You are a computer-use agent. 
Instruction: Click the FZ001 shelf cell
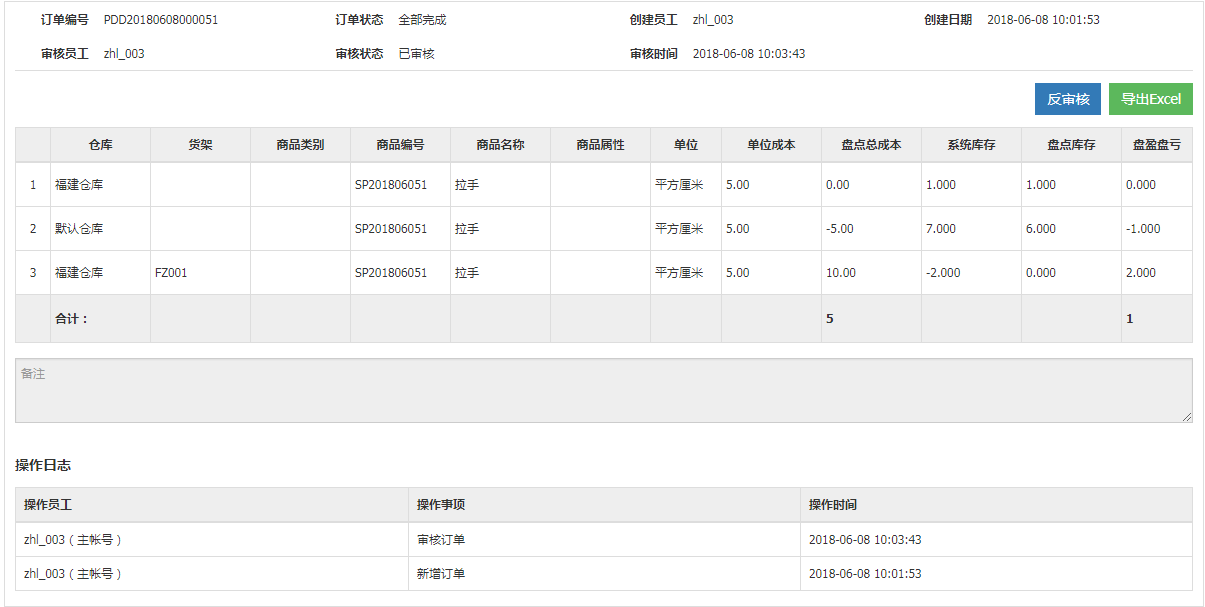(x=171, y=273)
